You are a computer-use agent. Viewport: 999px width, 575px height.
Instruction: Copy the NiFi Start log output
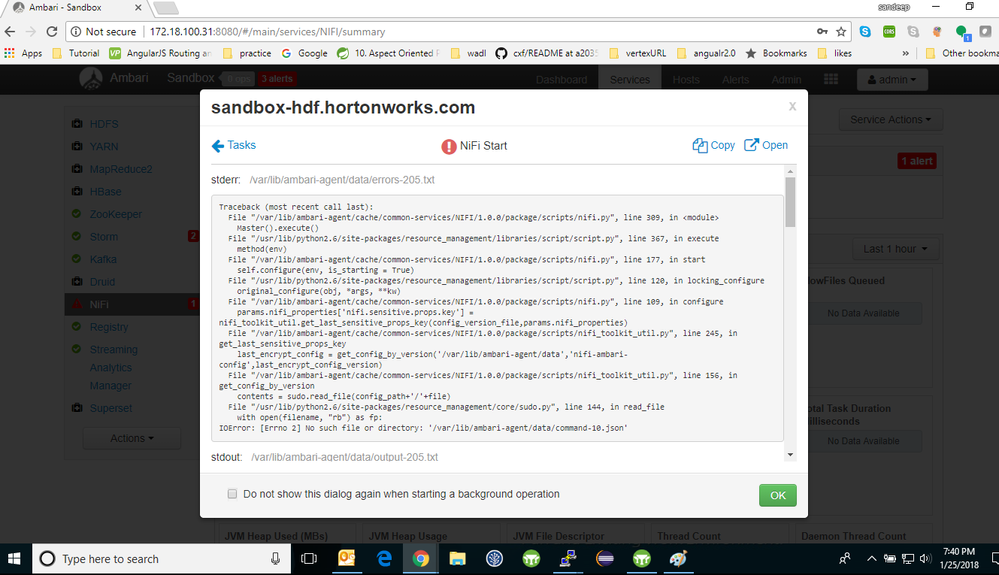click(x=713, y=145)
